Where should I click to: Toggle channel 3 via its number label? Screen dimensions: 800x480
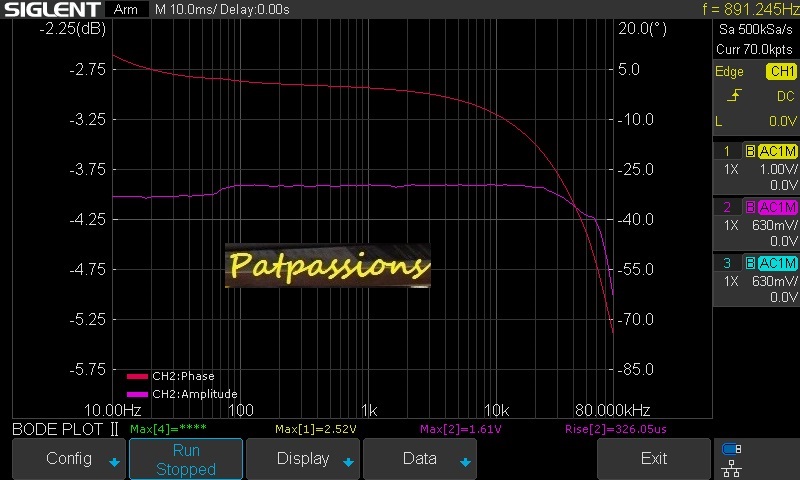coord(727,263)
